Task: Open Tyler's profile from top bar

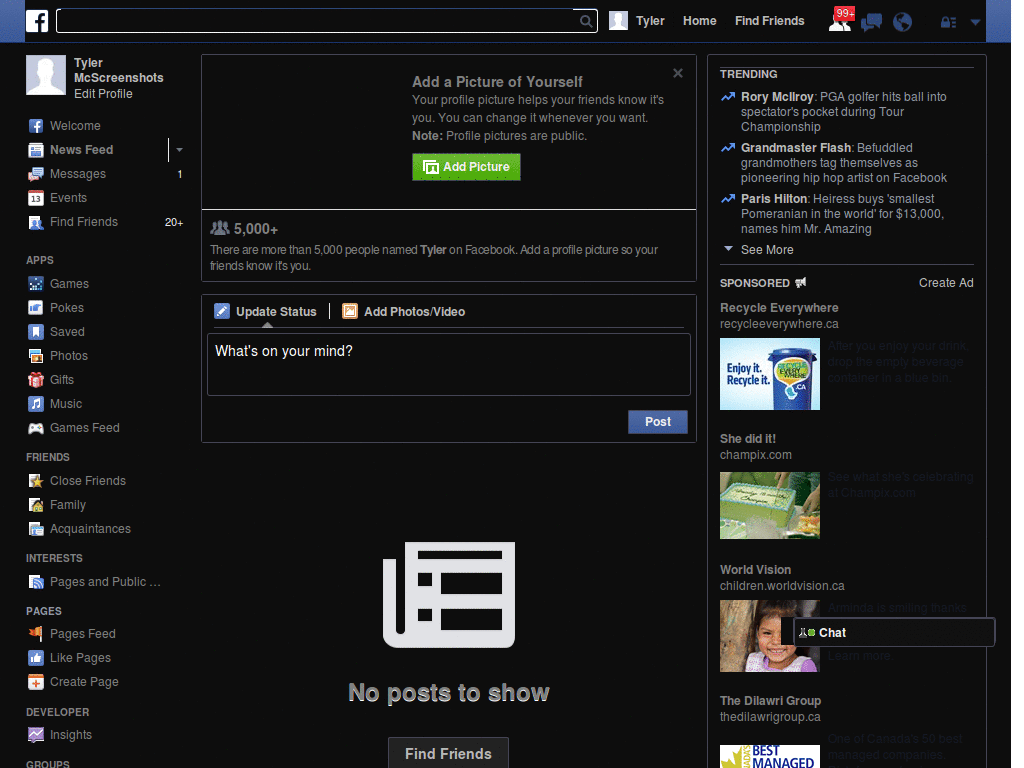Action: [x=637, y=21]
